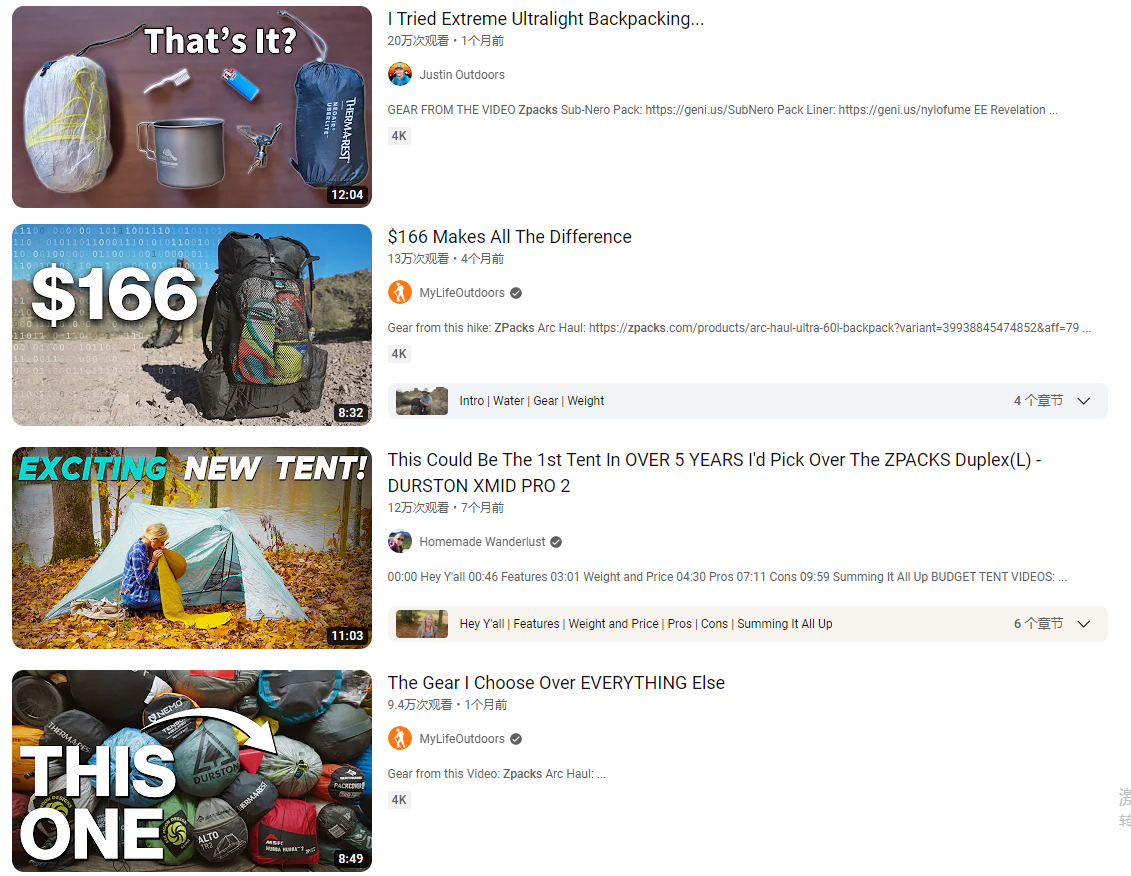The height and width of the screenshot is (876, 1131).
Task: Click verified badge next to Homemade Wanderlust
Action: coord(556,542)
